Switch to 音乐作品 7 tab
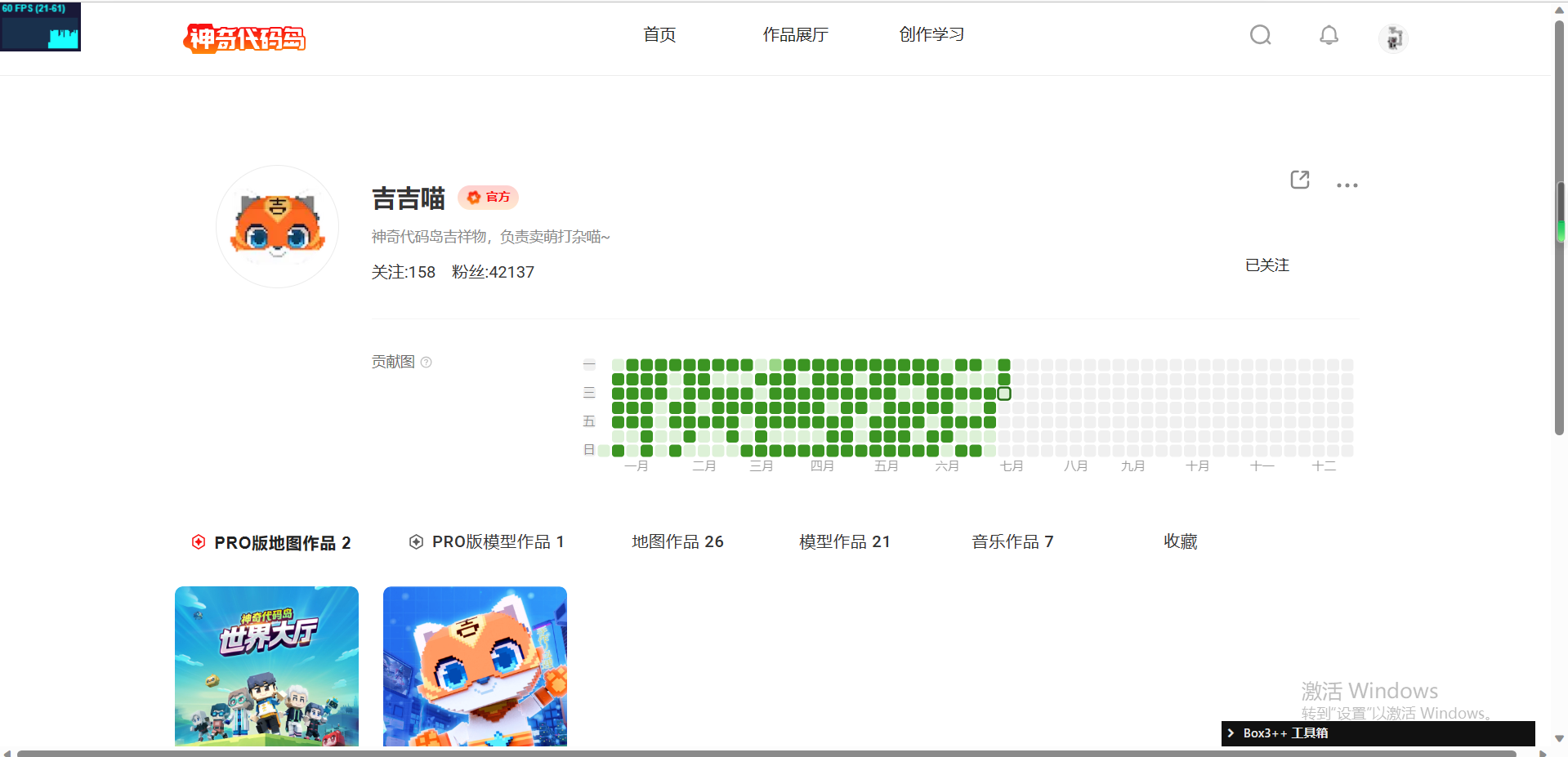This screenshot has width=1568, height=757. coord(1013,541)
